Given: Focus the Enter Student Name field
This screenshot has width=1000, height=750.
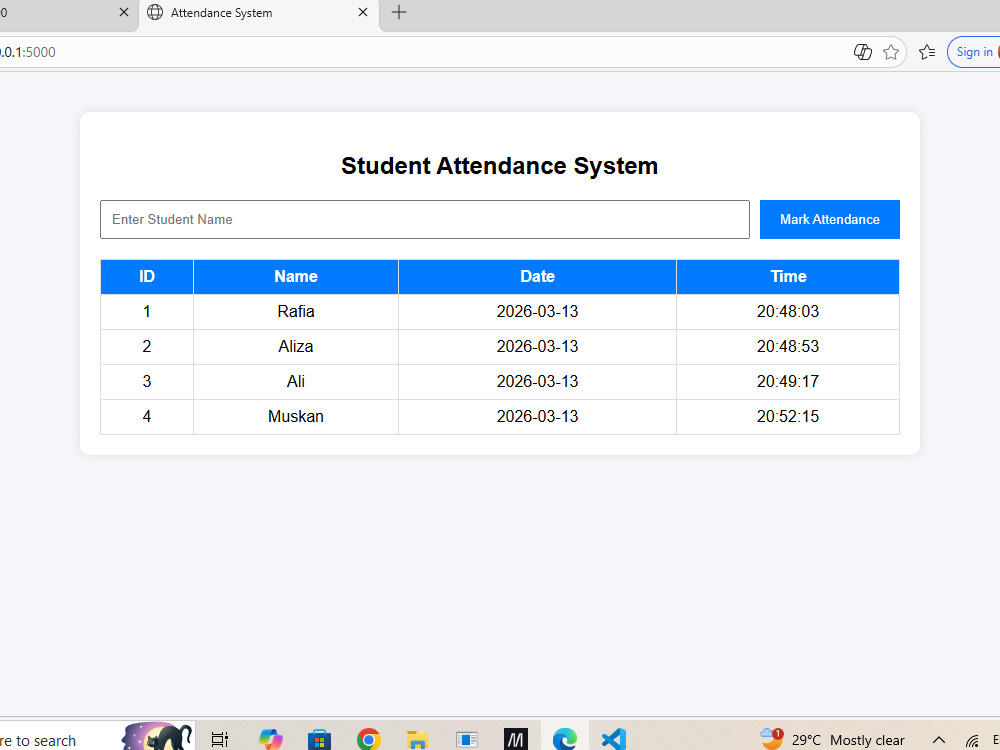Looking at the screenshot, I should pyautogui.click(x=425, y=219).
